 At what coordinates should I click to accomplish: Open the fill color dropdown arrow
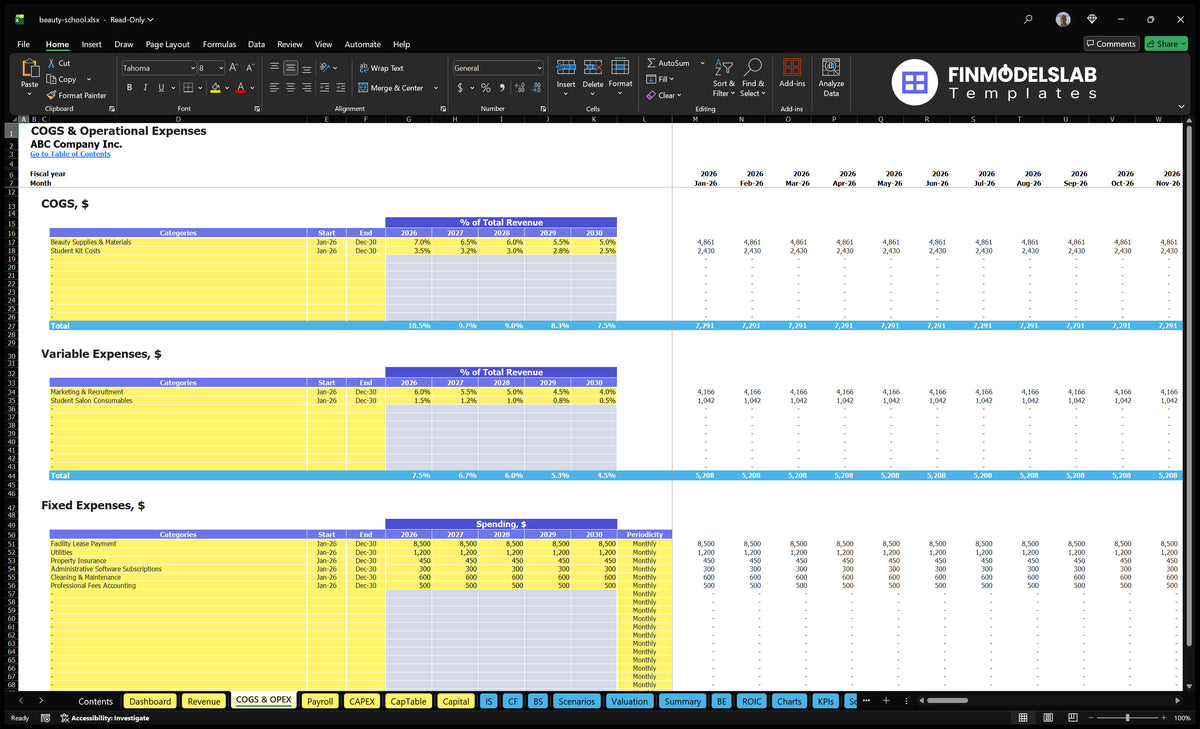pos(227,88)
